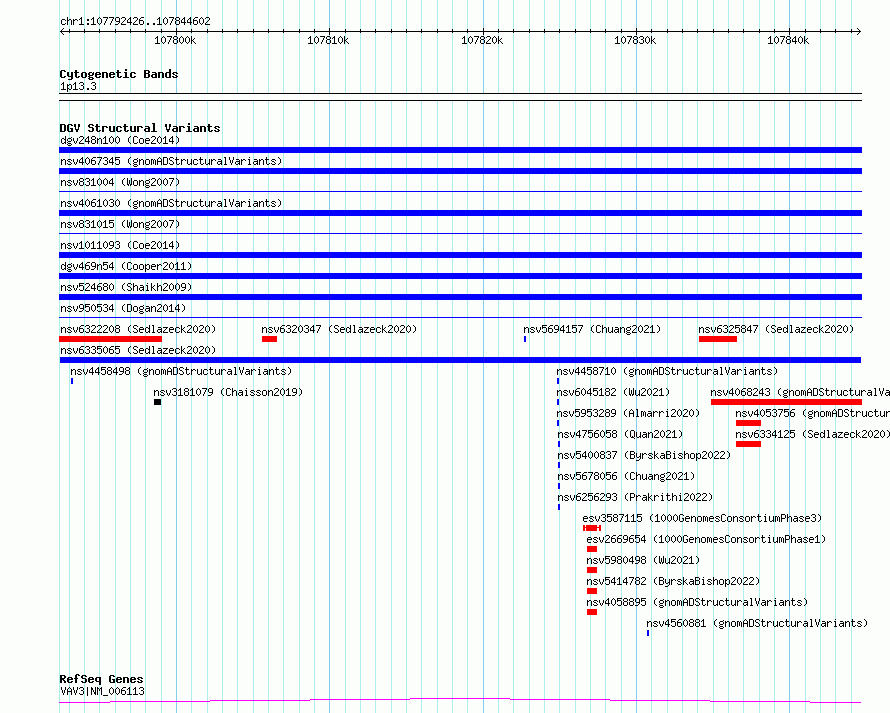Image resolution: width=890 pixels, height=713 pixels.
Task: Click the red bar under nsv6334125
Action: tap(748, 444)
